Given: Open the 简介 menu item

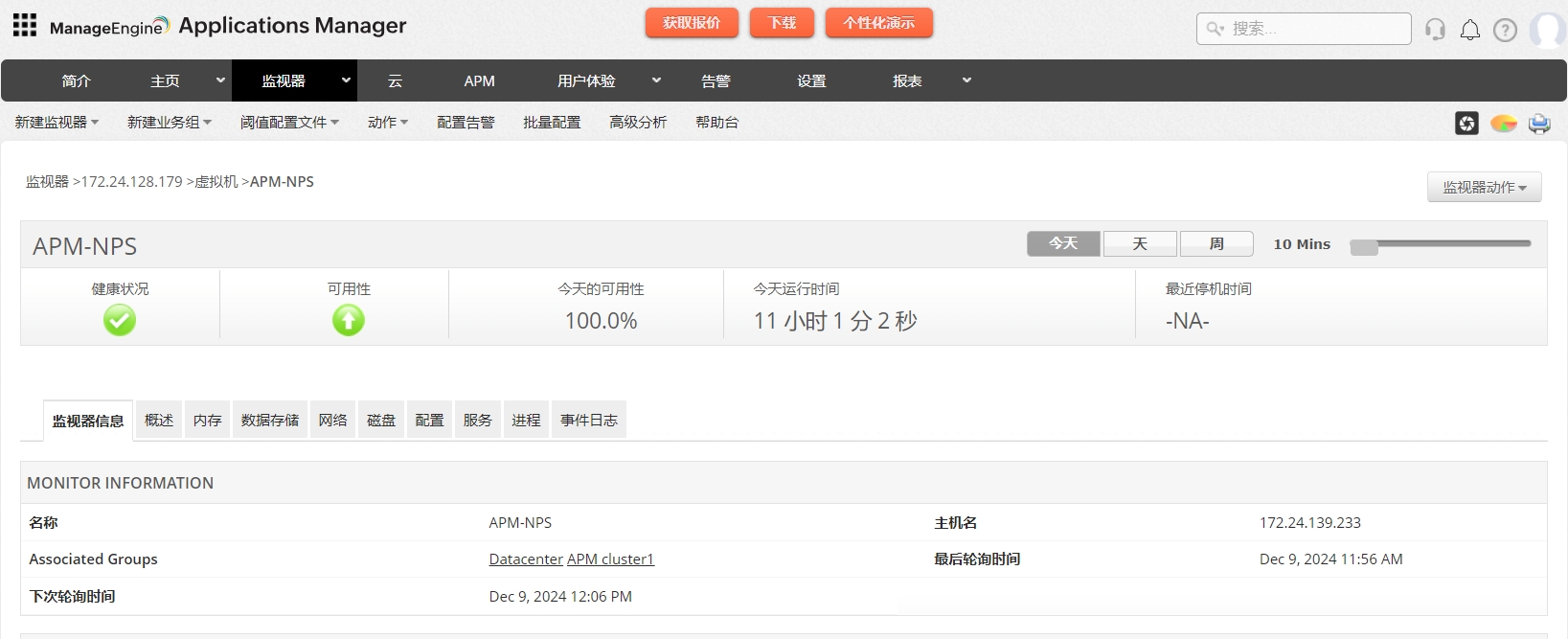Looking at the screenshot, I should pyautogui.click(x=76, y=81).
